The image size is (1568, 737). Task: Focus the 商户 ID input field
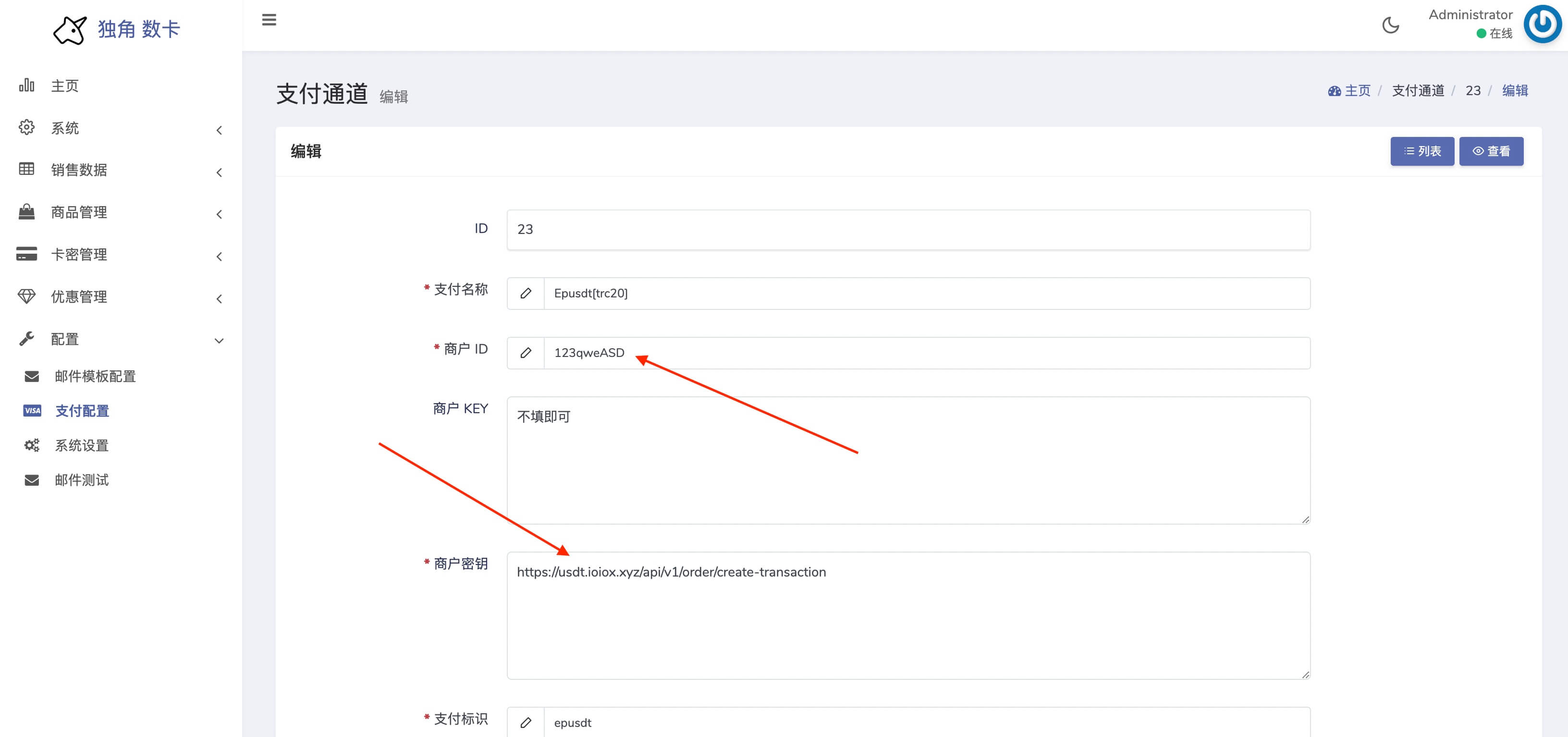(926, 353)
